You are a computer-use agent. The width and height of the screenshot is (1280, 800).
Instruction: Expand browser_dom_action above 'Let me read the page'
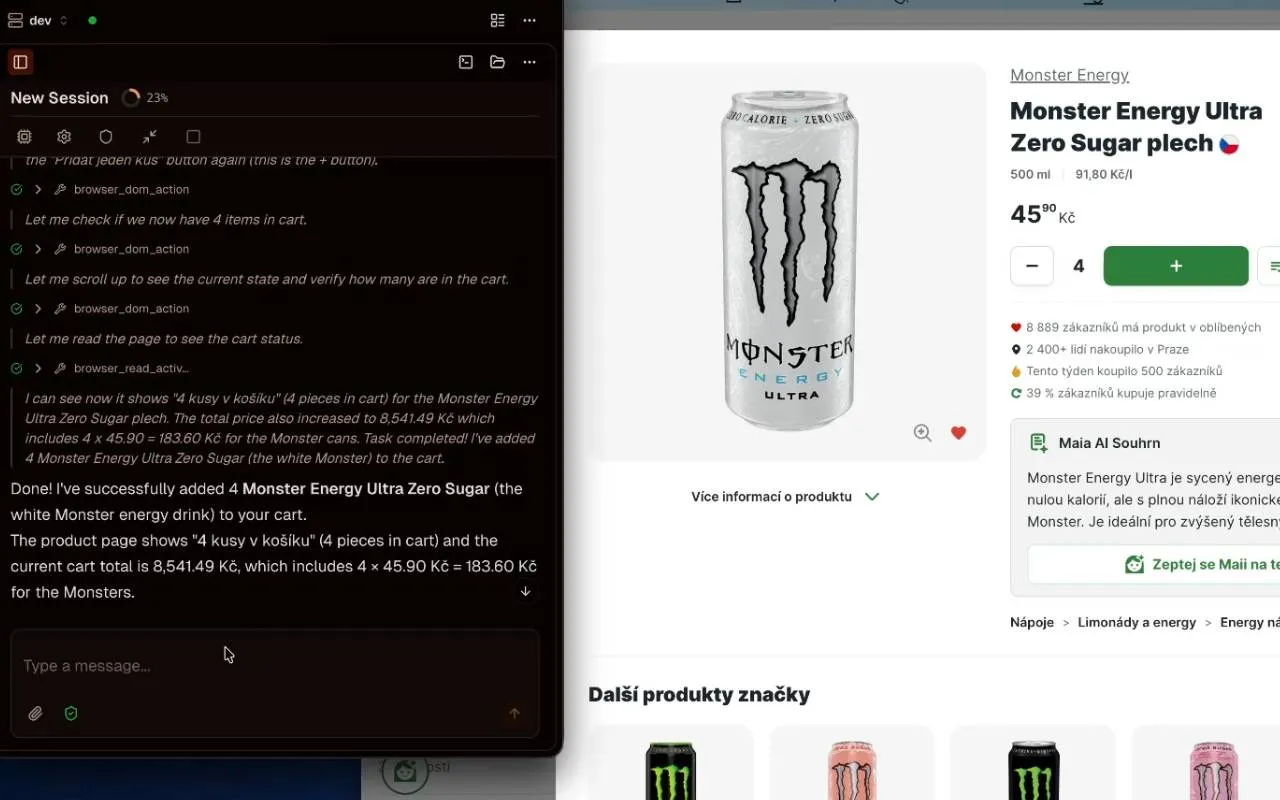(x=38, y=309)
